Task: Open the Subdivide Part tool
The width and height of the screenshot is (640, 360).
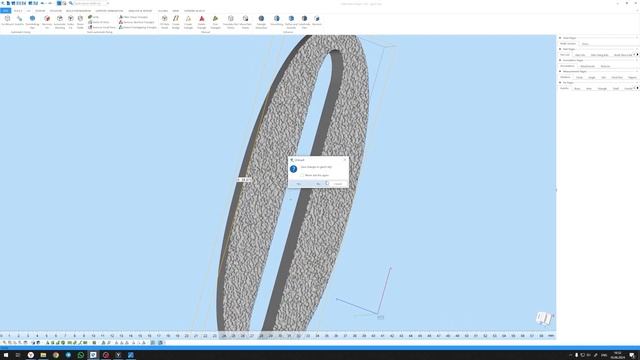Action: point(304,22)
